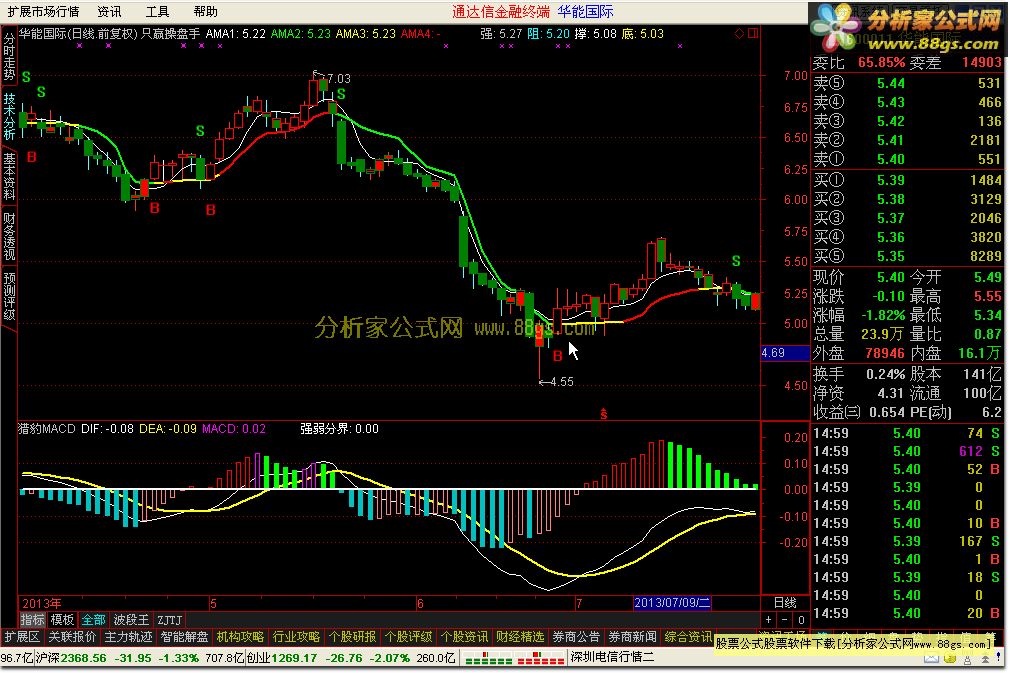Switch to the 分时走势 side tab

[x=9, y=57]
